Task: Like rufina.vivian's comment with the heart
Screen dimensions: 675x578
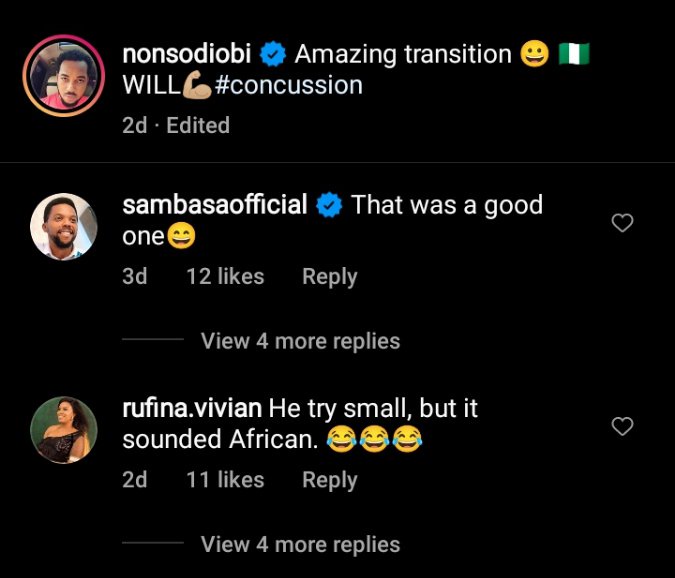Action: [x=622, y=427]
